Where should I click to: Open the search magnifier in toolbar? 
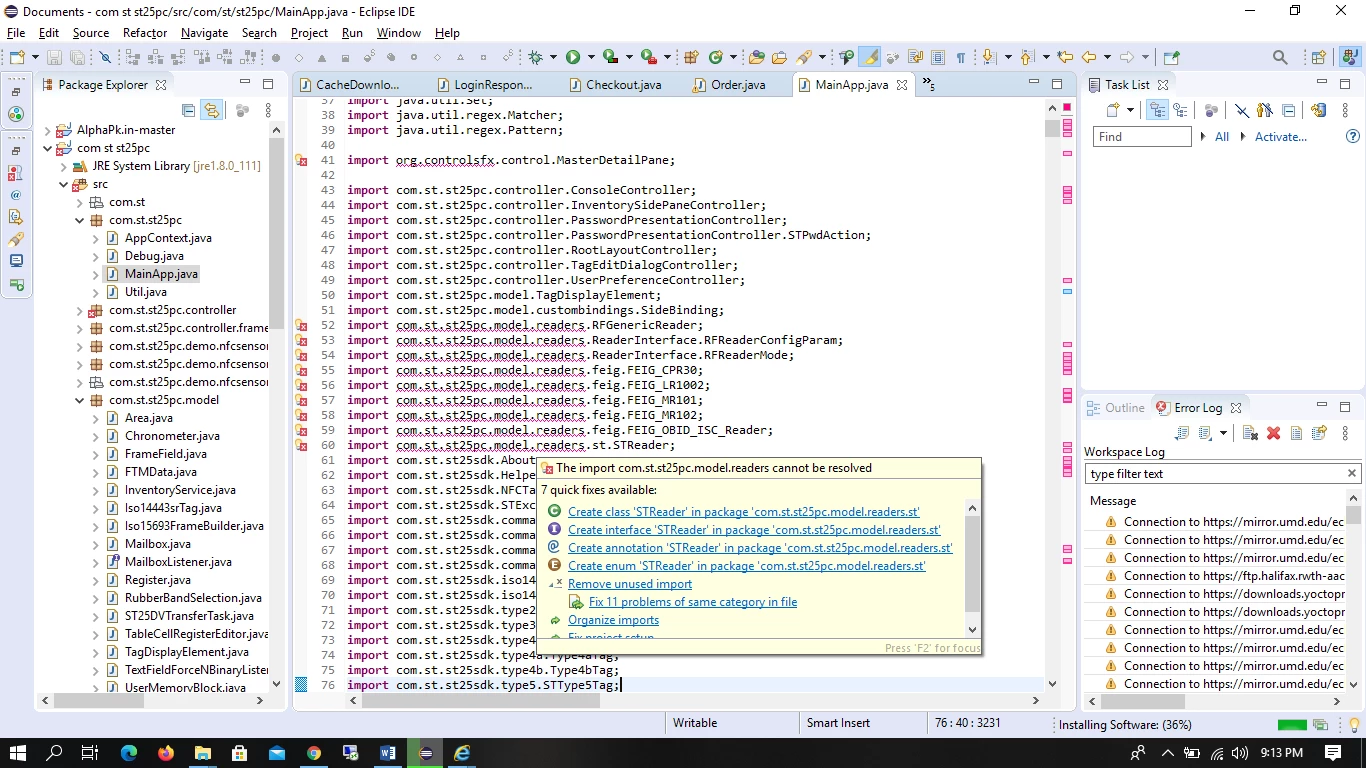pyautogui.click(x=1280, y=57)
